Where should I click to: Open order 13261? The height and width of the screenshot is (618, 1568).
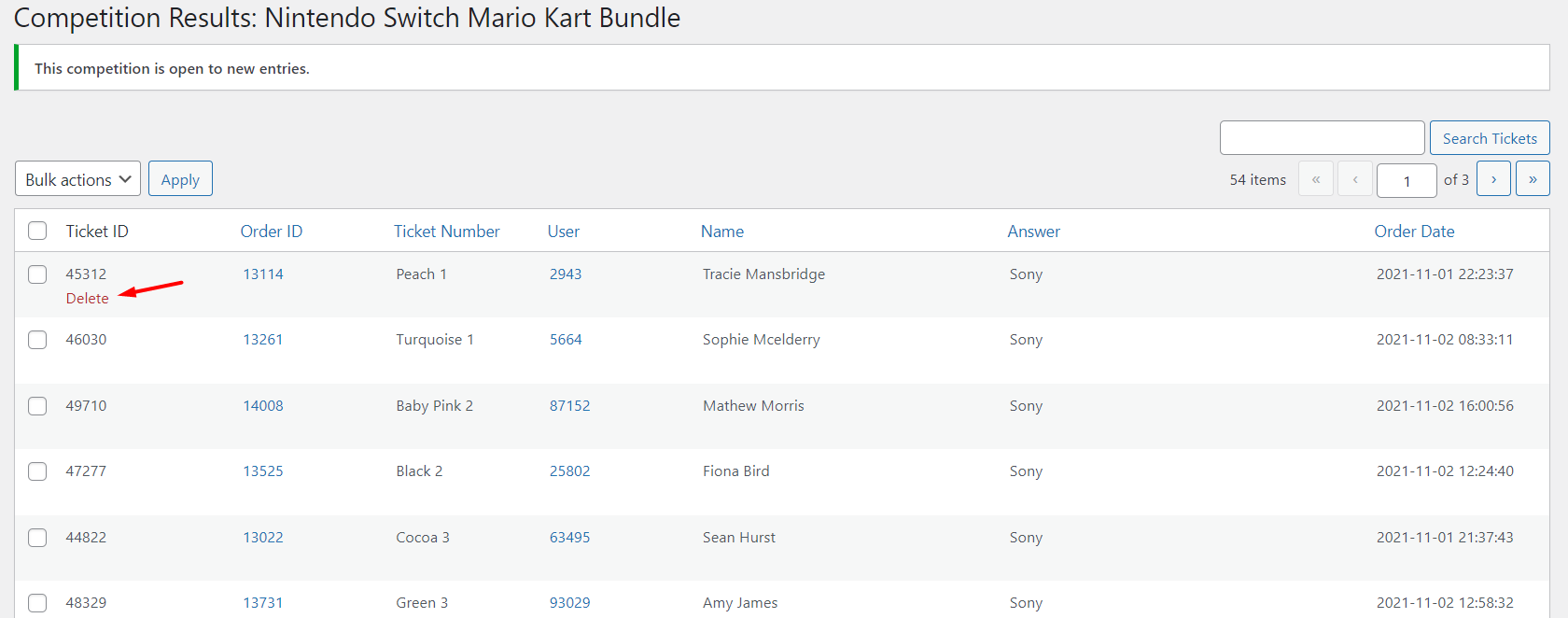coord(263,340)
